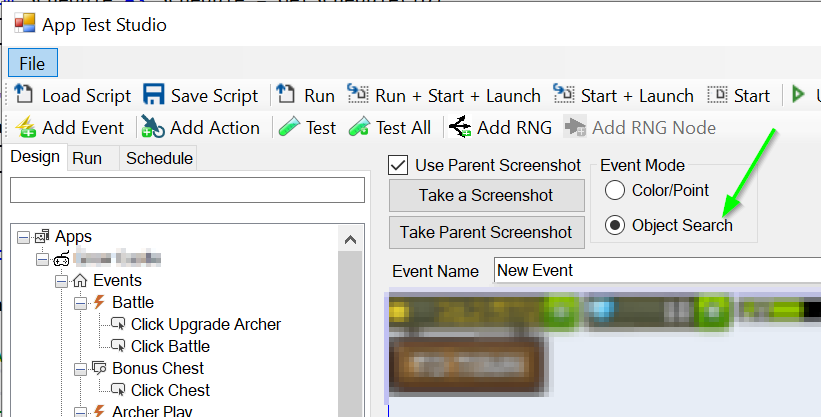Select the Color/Point radio button
The image size is (821, 417).
coord(615,190)
